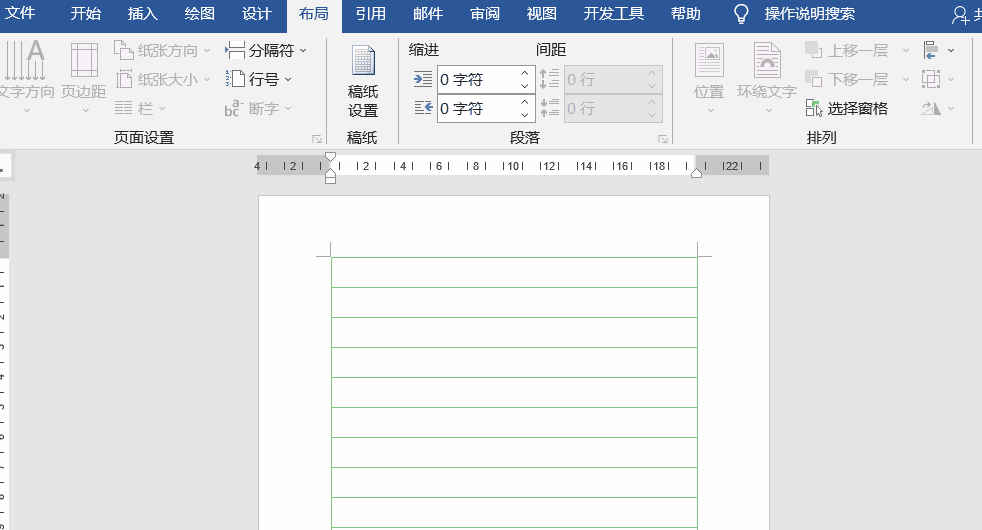Open the 选择窗格 selection pane
This screenshot has width=982, height=530.
[x=847, y=108]
